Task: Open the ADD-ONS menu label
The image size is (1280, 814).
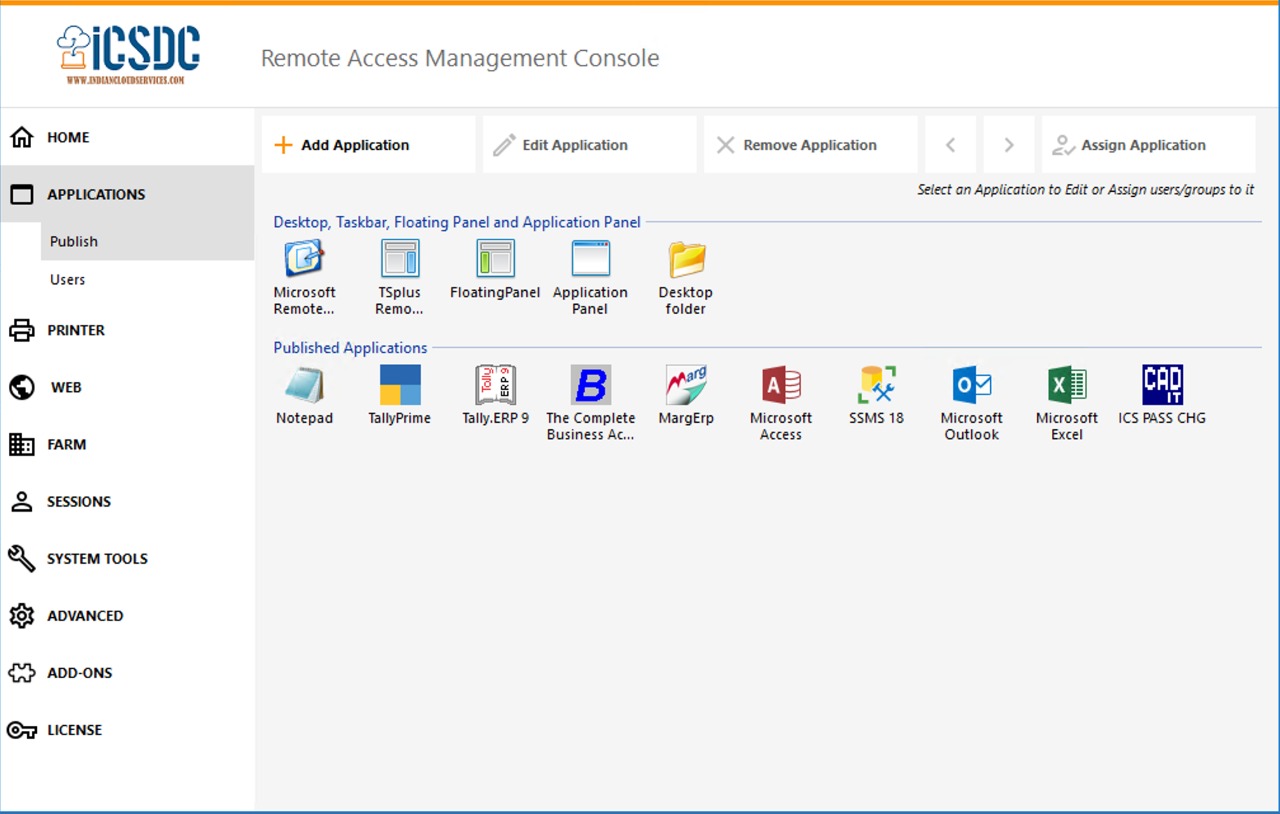Action: (x=80, y=672)
